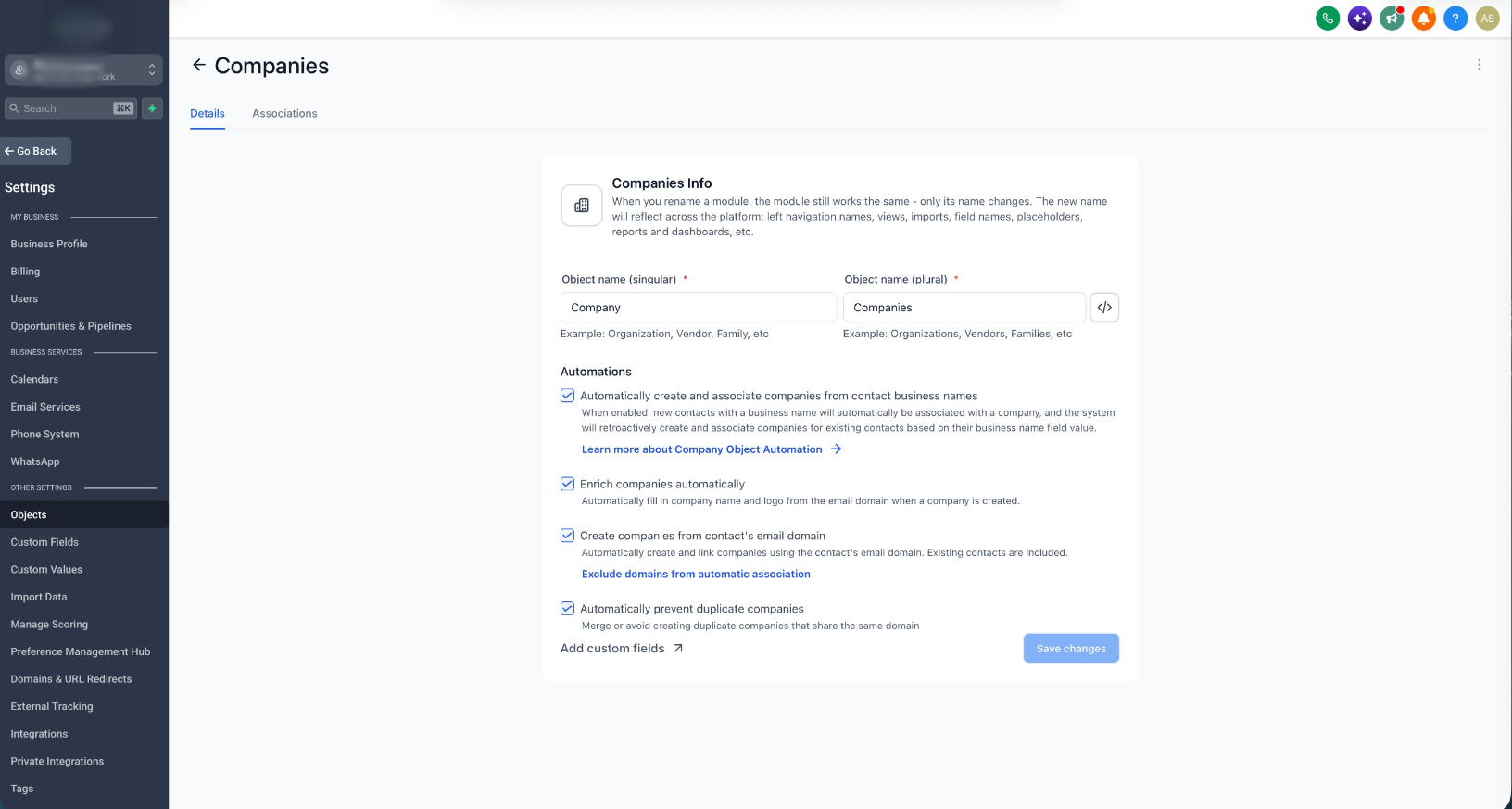This screenshot has width=1512, height=809.
Task: Open the purple AI sparkle assistant icon
Action: tap(1359, 18)
